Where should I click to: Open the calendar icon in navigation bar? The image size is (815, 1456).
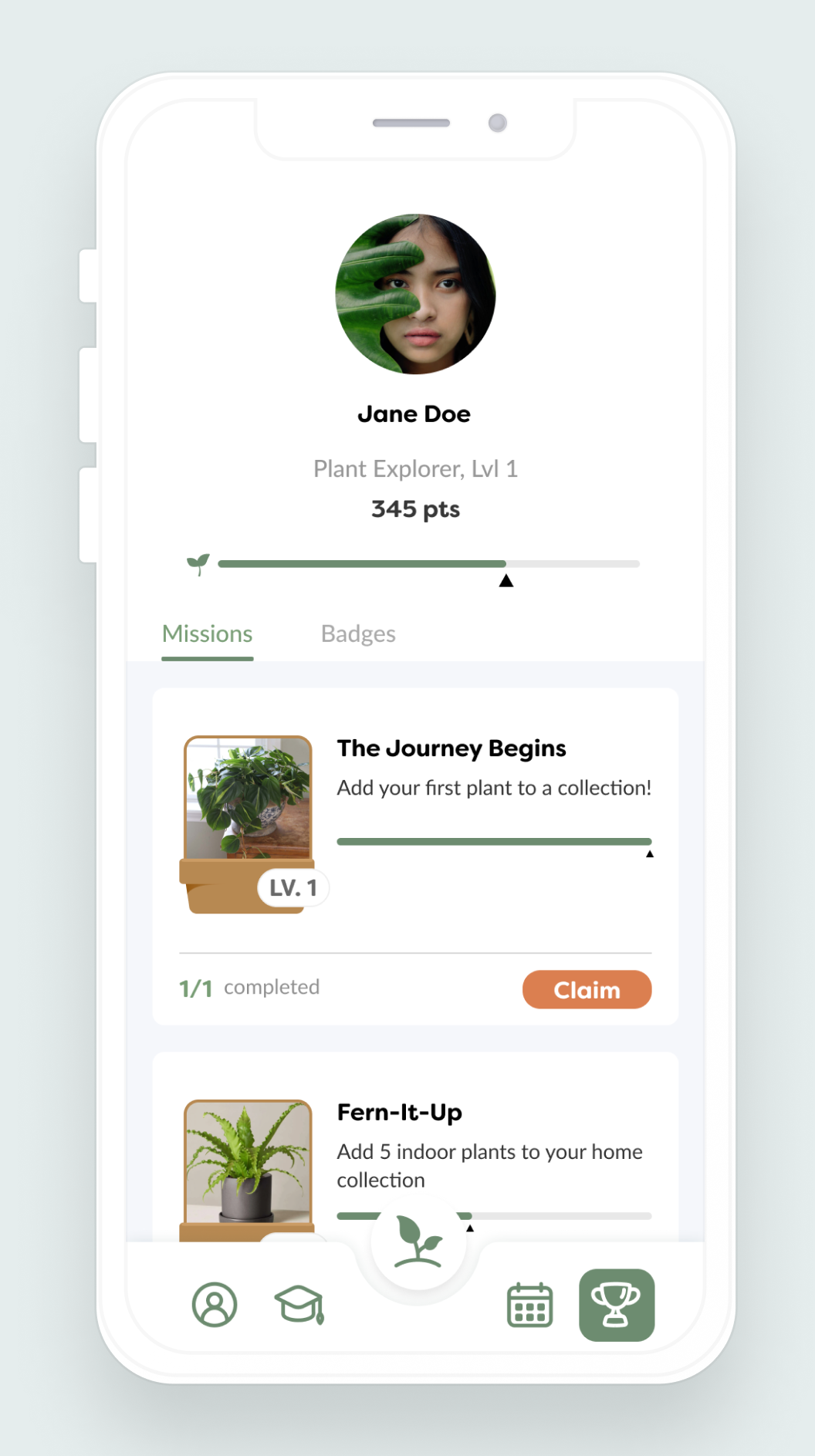[x=529, y=1305]
